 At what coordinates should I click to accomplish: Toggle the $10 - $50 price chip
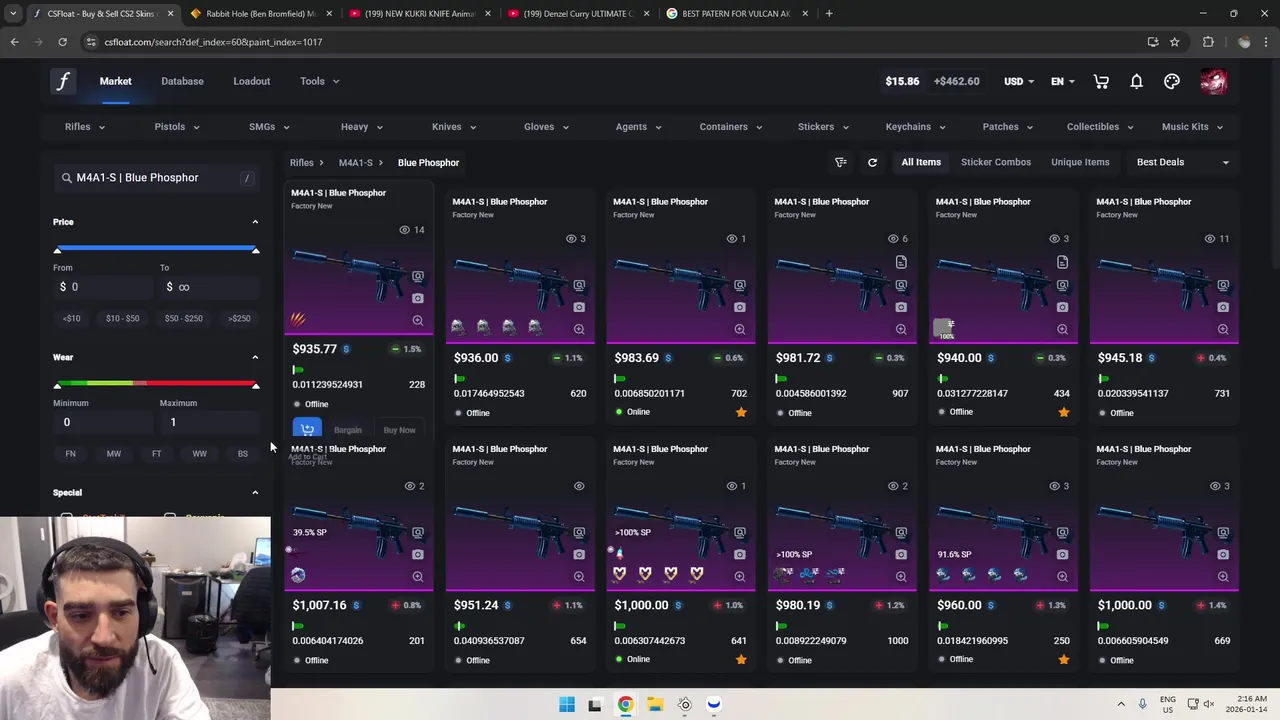(x=123, y=318)
